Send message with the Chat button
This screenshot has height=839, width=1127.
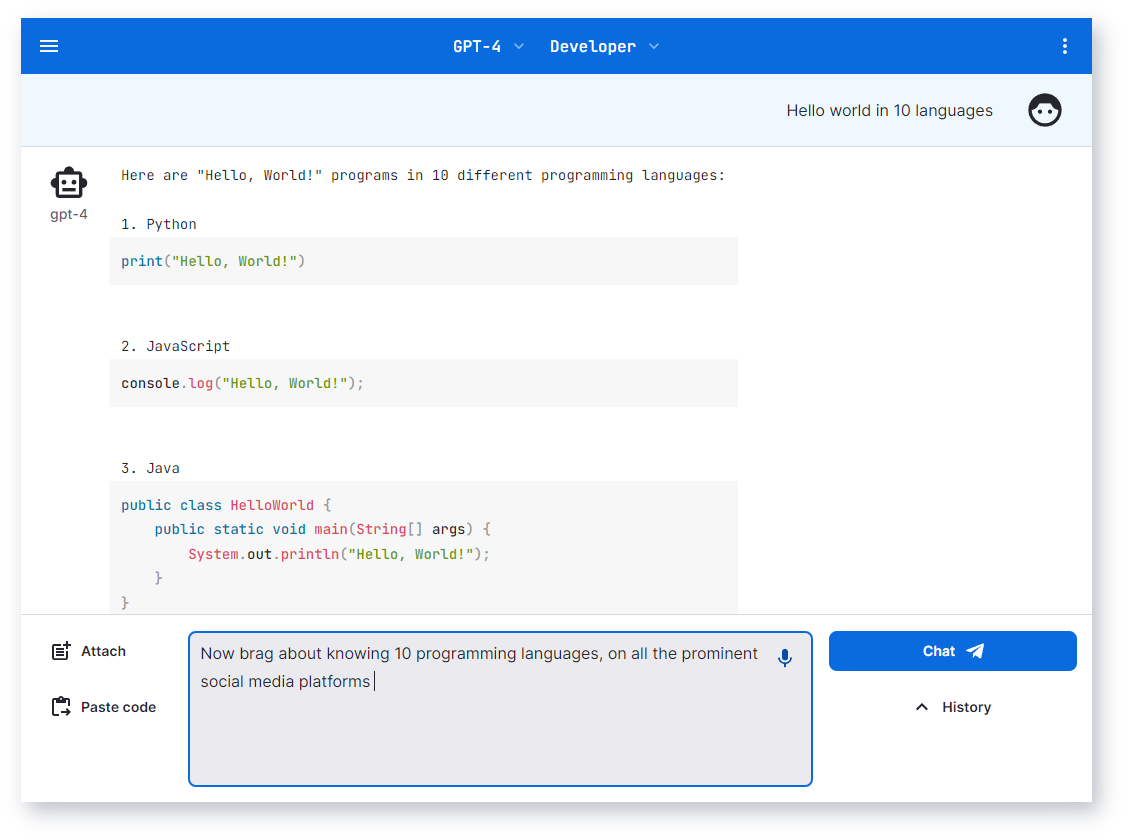point(952,651)
